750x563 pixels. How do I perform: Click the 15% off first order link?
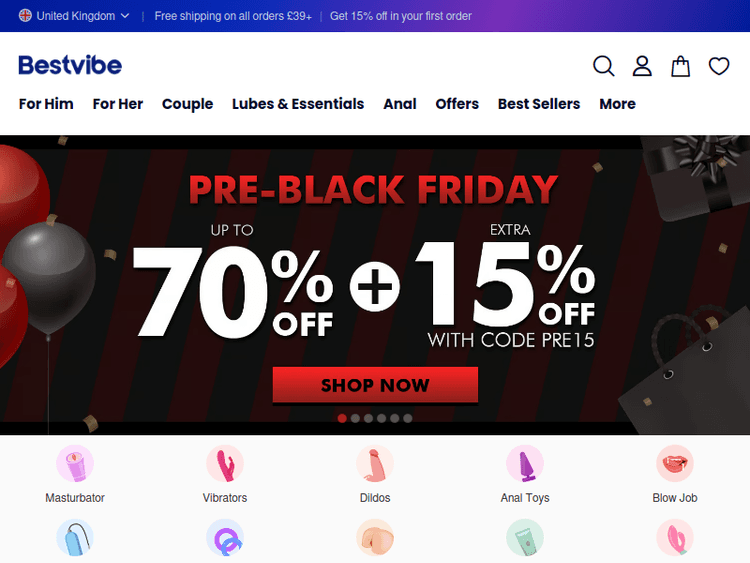click(x=401, y=16)
